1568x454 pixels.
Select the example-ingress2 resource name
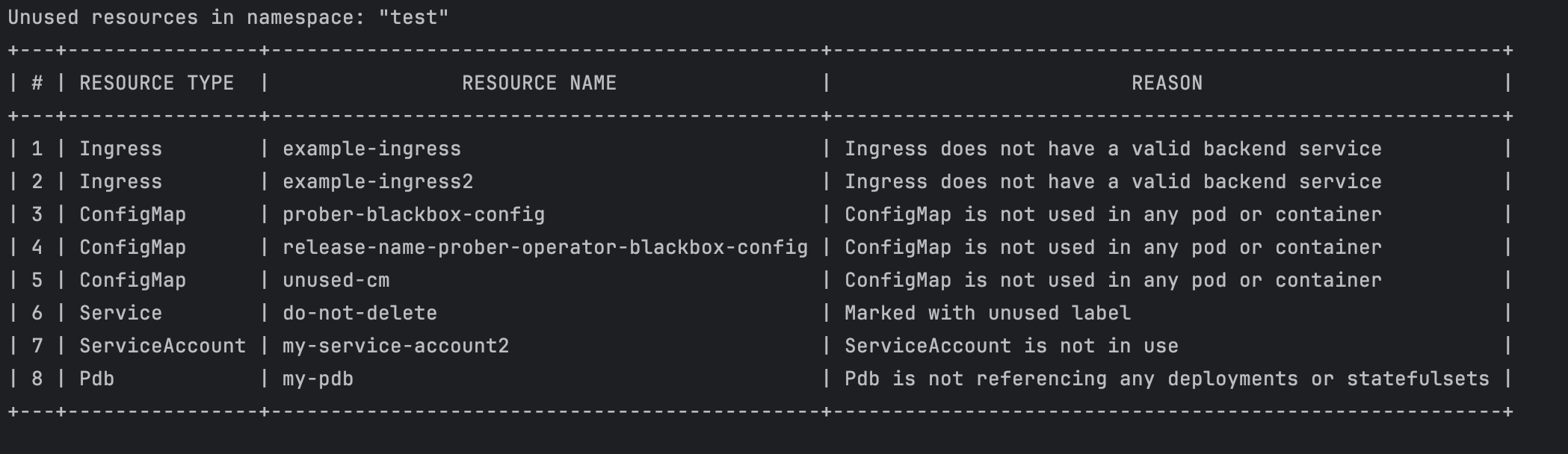(377, 181)
